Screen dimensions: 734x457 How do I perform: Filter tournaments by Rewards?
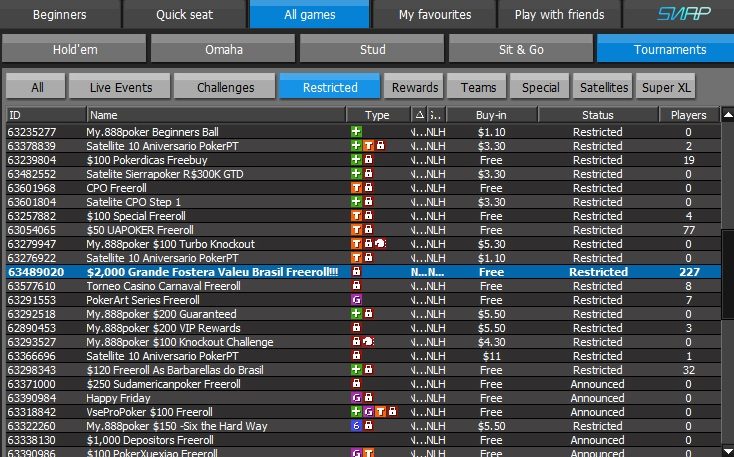coord(414,87)
